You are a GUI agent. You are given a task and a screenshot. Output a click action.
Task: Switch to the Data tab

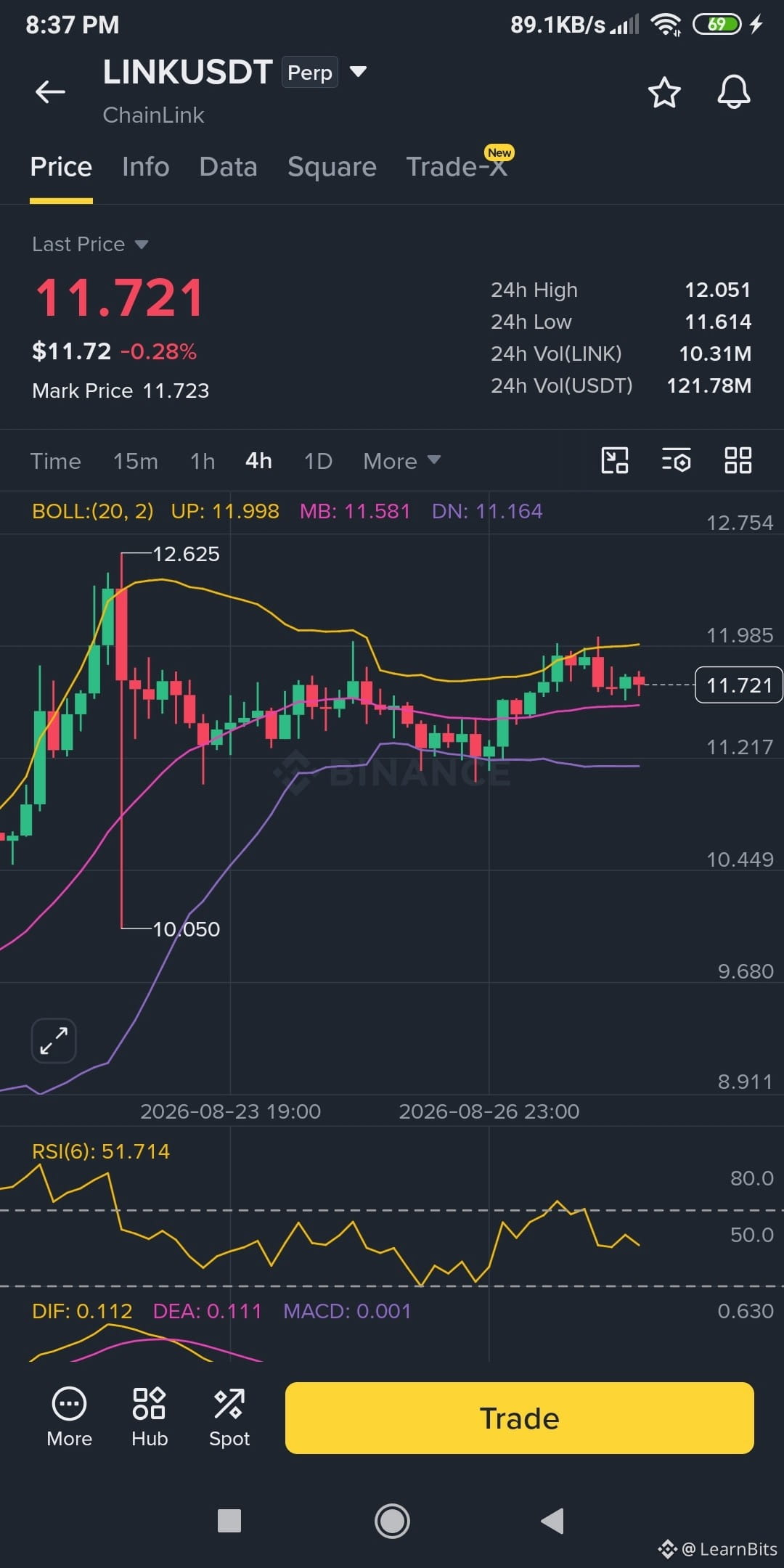pyautogui.click(x=228, y=167)
